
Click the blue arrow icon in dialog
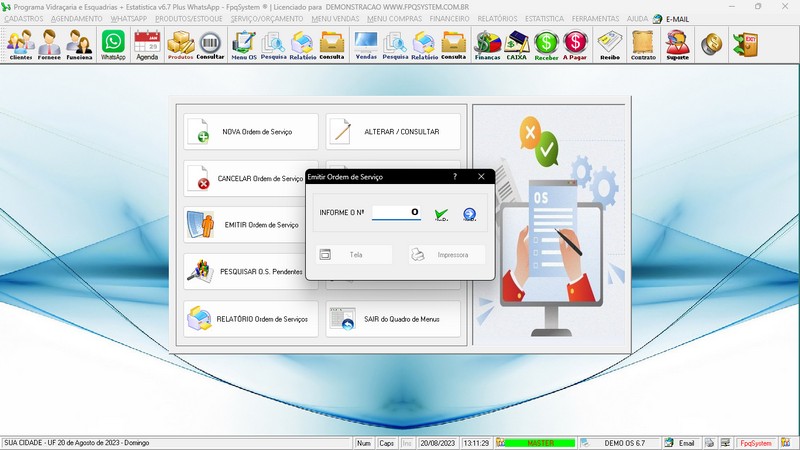469,214
